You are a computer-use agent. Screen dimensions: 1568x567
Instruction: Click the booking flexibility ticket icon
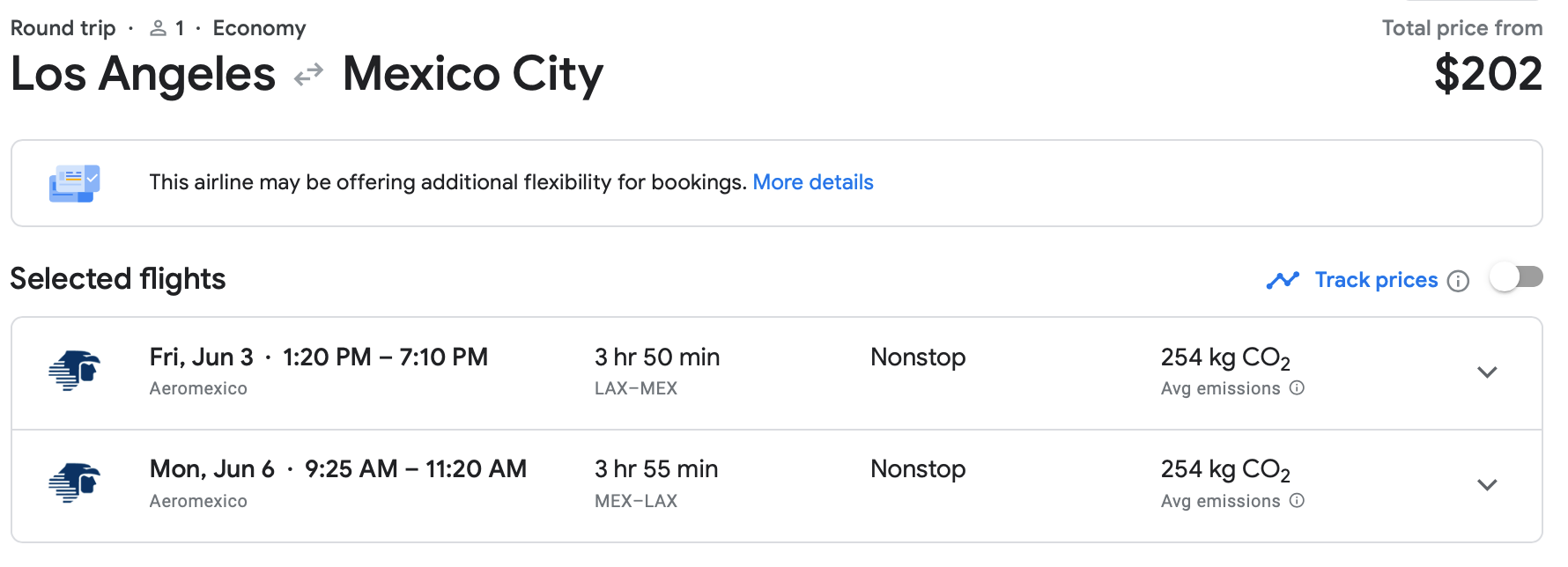(x=74, y=183)
